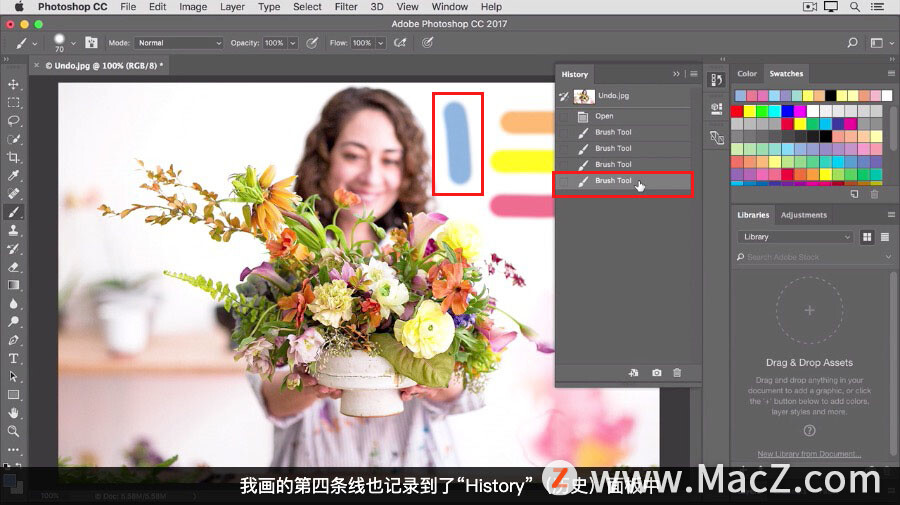Select the Zoom tool
900x505 pixels.
click(13, 432)
